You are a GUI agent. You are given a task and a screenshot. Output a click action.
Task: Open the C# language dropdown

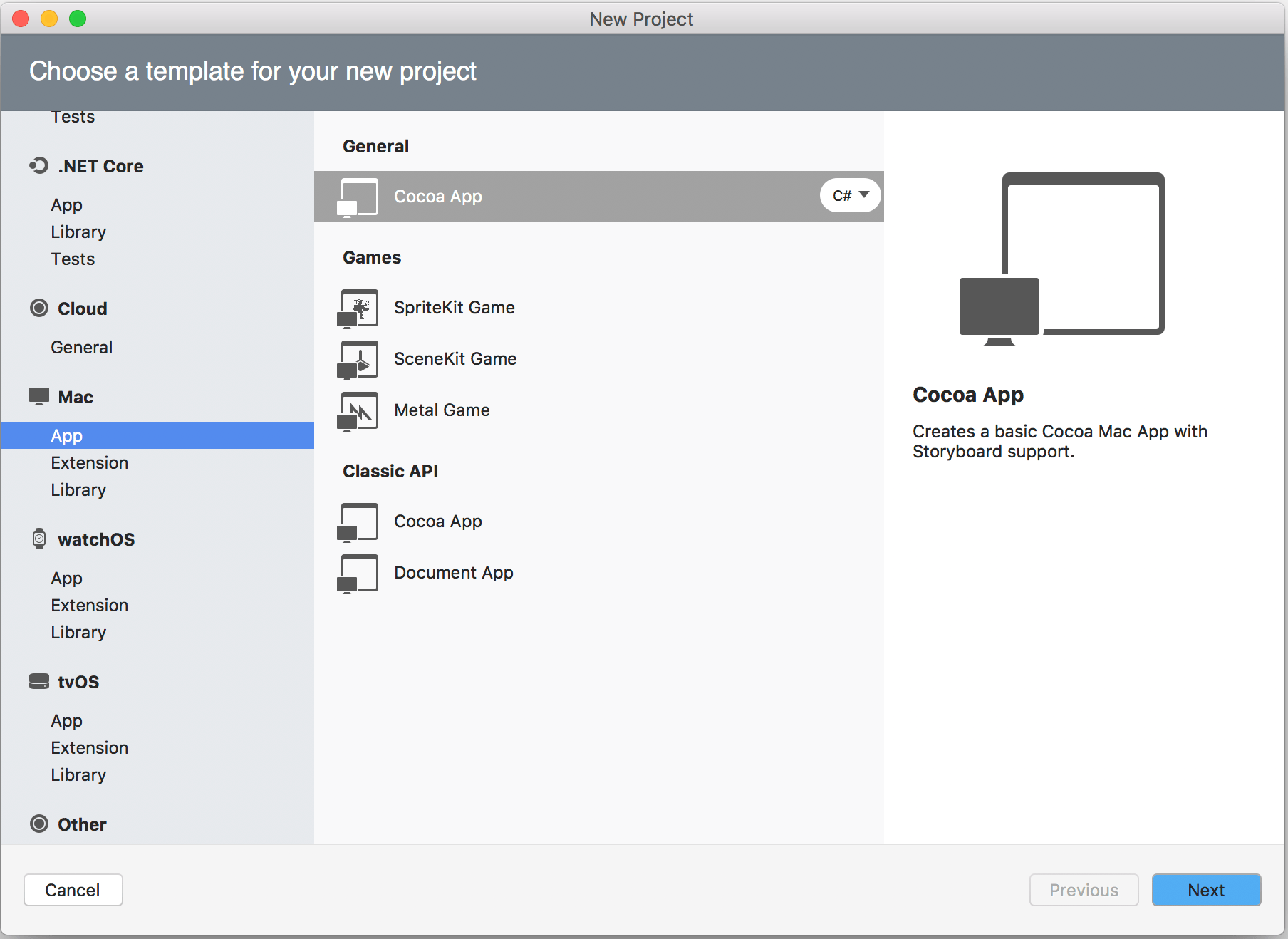pos(851,195)
